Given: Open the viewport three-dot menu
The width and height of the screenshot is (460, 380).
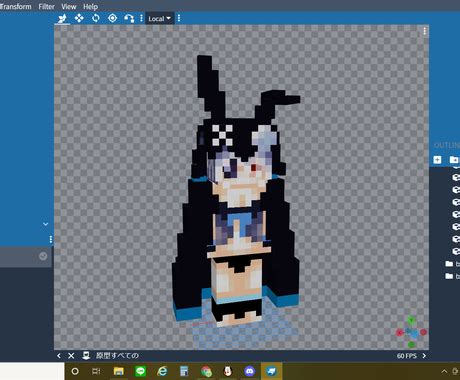Looking at the screenshot, I should tap(424, 31).
